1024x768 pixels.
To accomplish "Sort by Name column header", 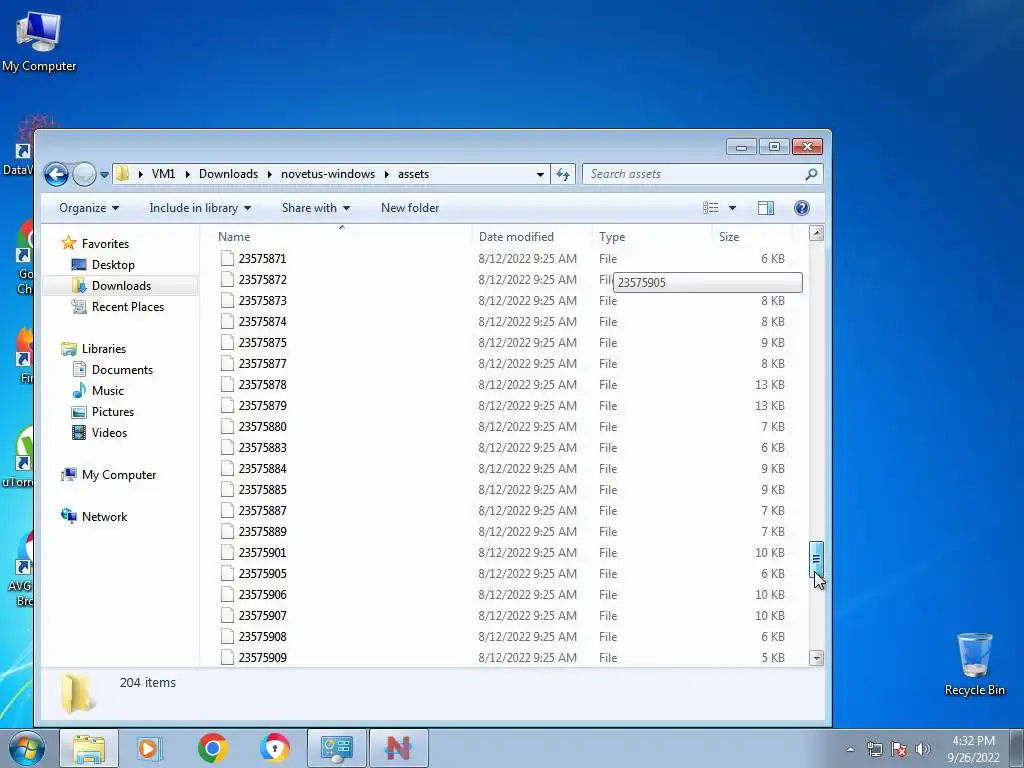I will (234, 237).
